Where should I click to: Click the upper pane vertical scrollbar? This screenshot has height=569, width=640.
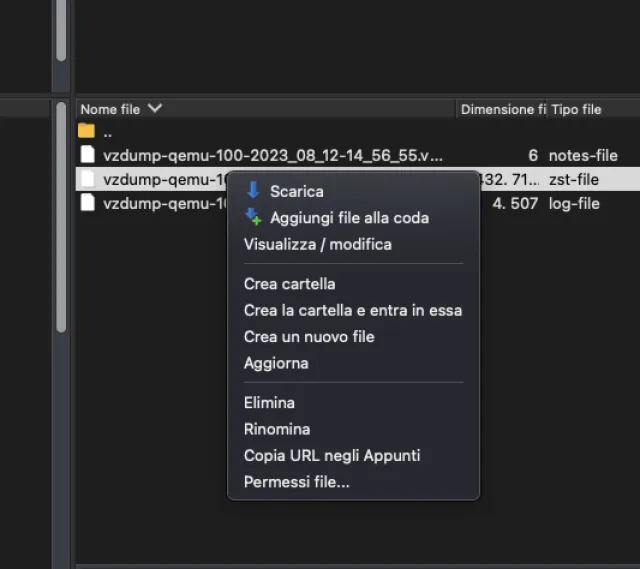coord(61,30)
